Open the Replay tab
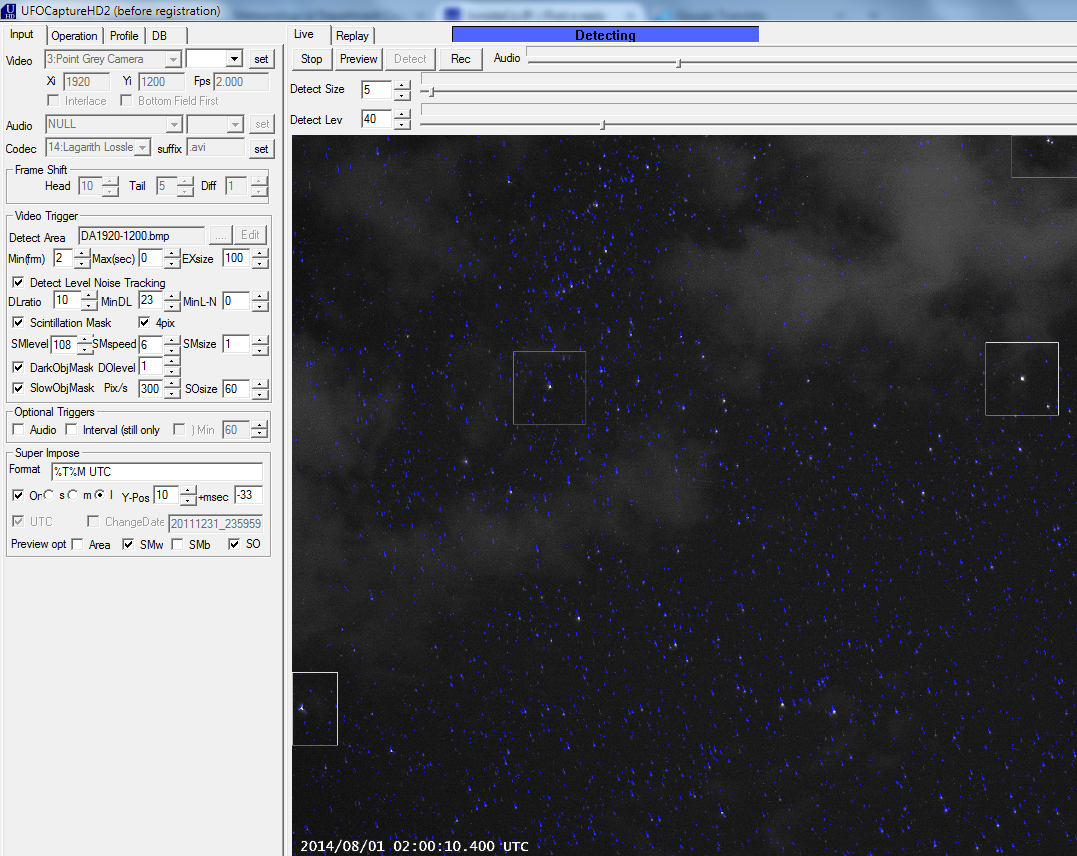This screenshot has height=856, width=1077. [352, 36]
